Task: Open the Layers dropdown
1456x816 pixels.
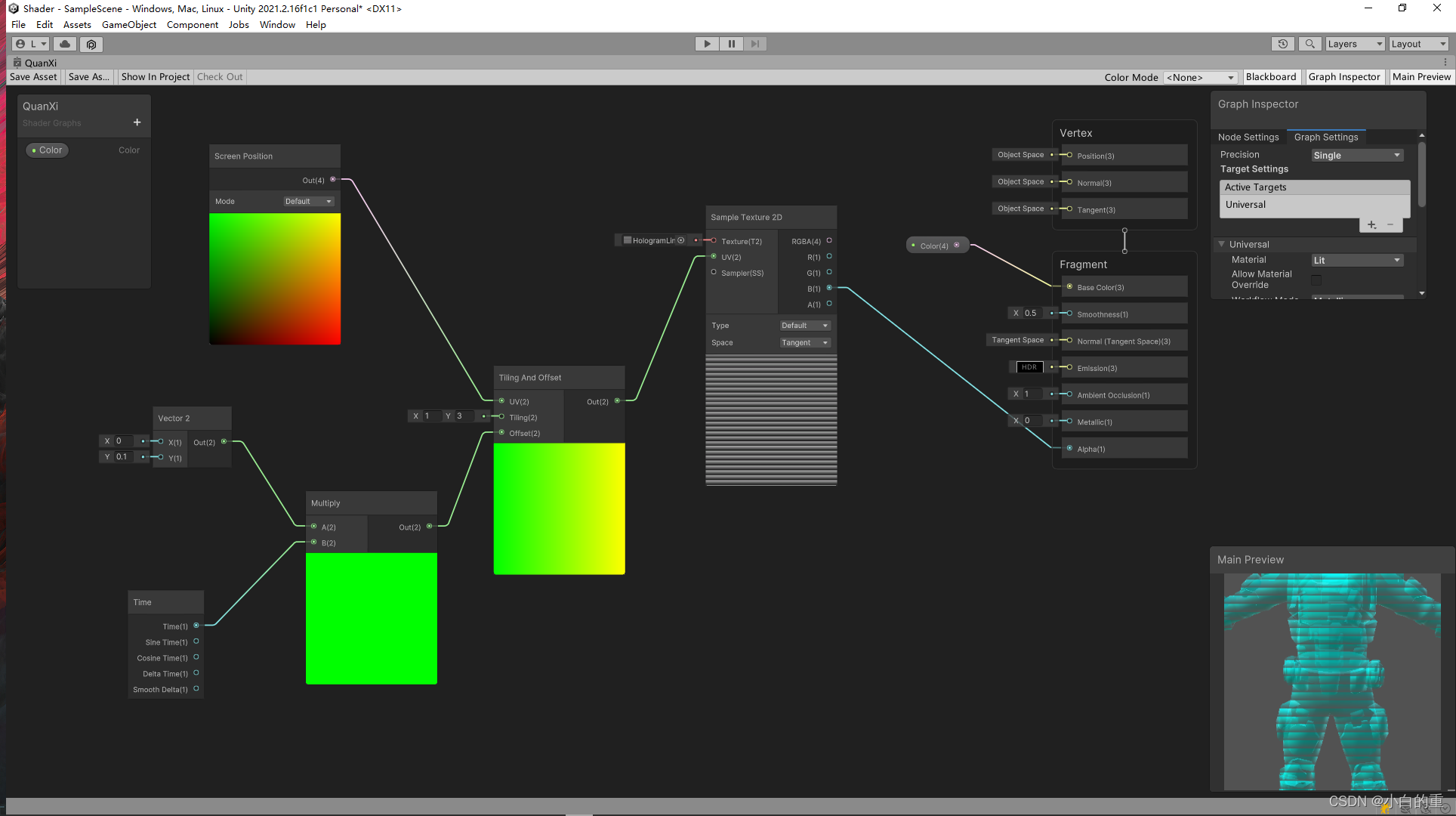Action: 1356,44
